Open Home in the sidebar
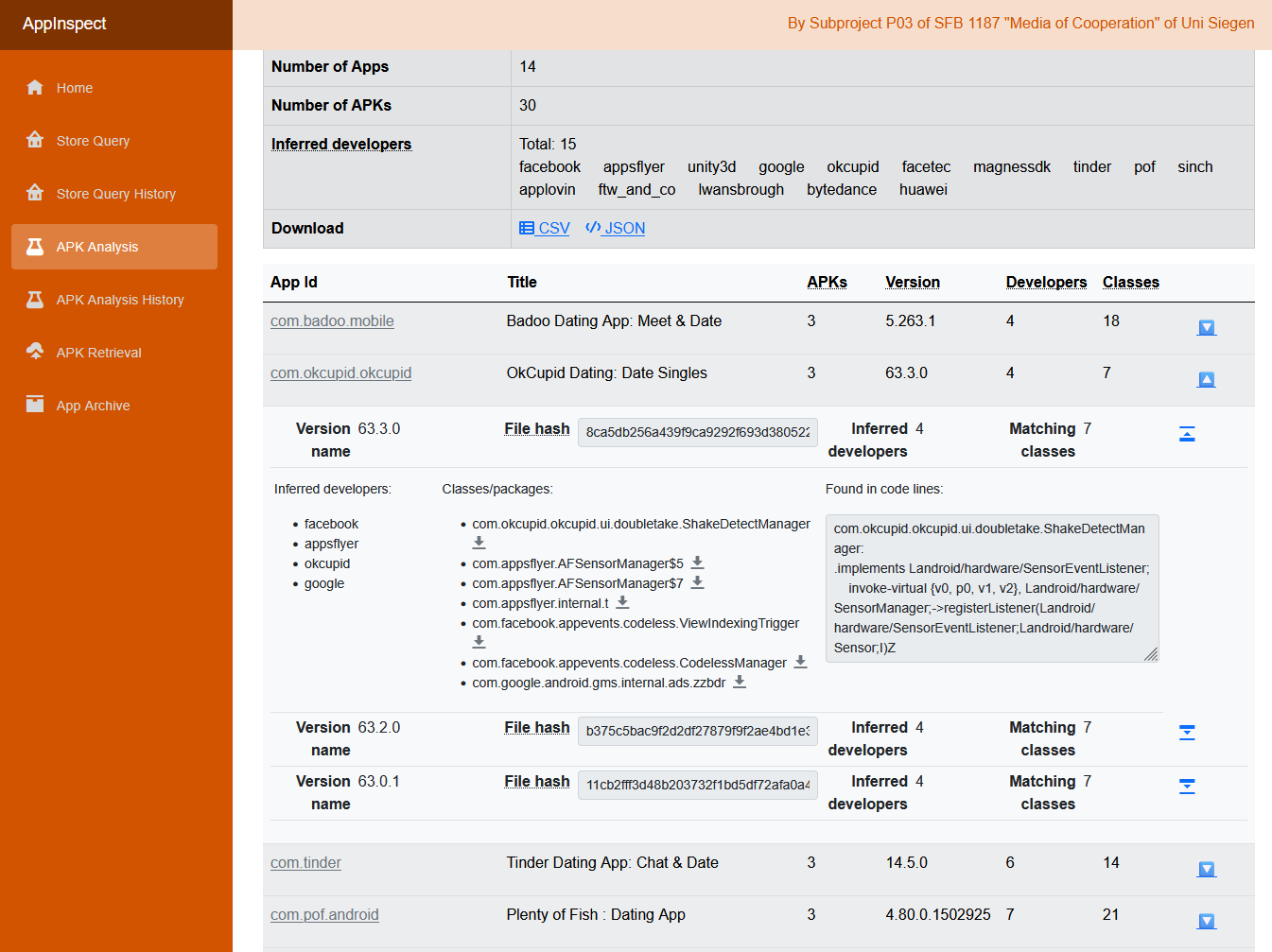This screenshot has height=952, width=1272. (x=114, y=88)
